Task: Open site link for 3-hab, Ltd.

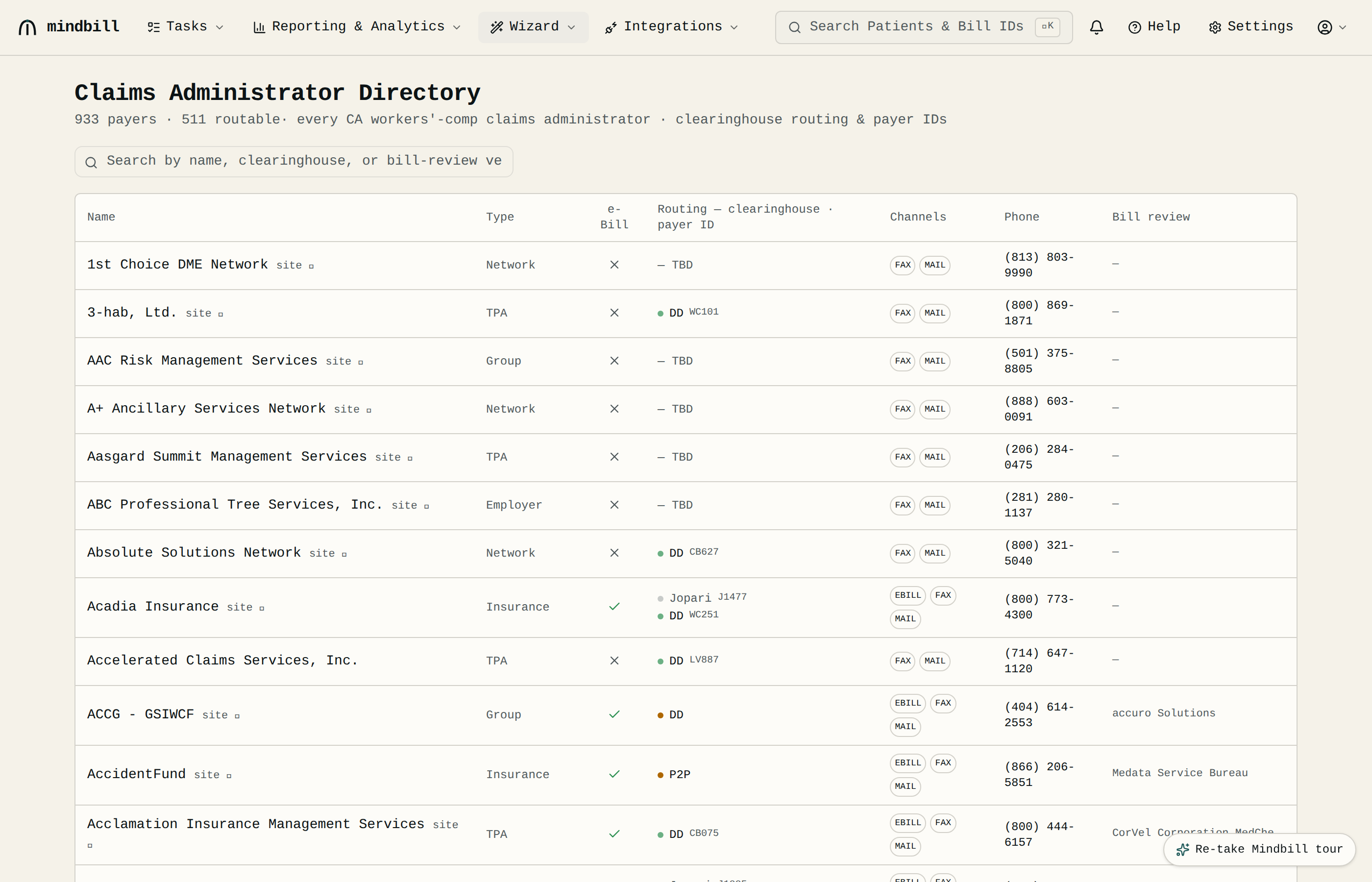Action: pos(204,313)
